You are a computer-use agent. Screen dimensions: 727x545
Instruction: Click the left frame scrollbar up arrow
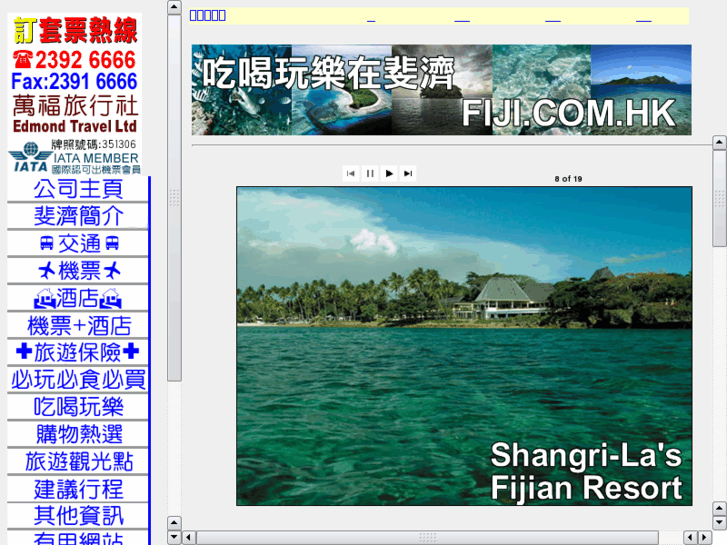(174, 7)
